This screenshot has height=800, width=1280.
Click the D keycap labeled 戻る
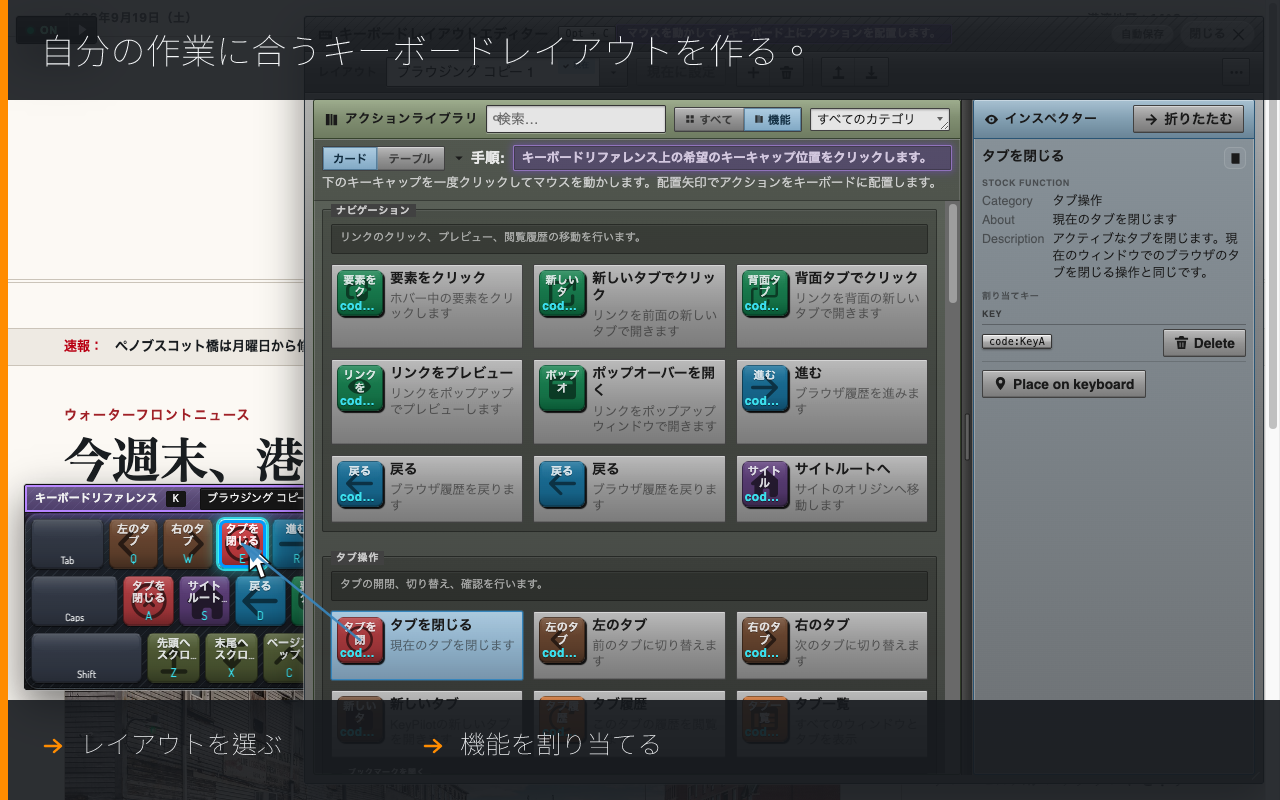pyautogui.click(x=260, y=600)
